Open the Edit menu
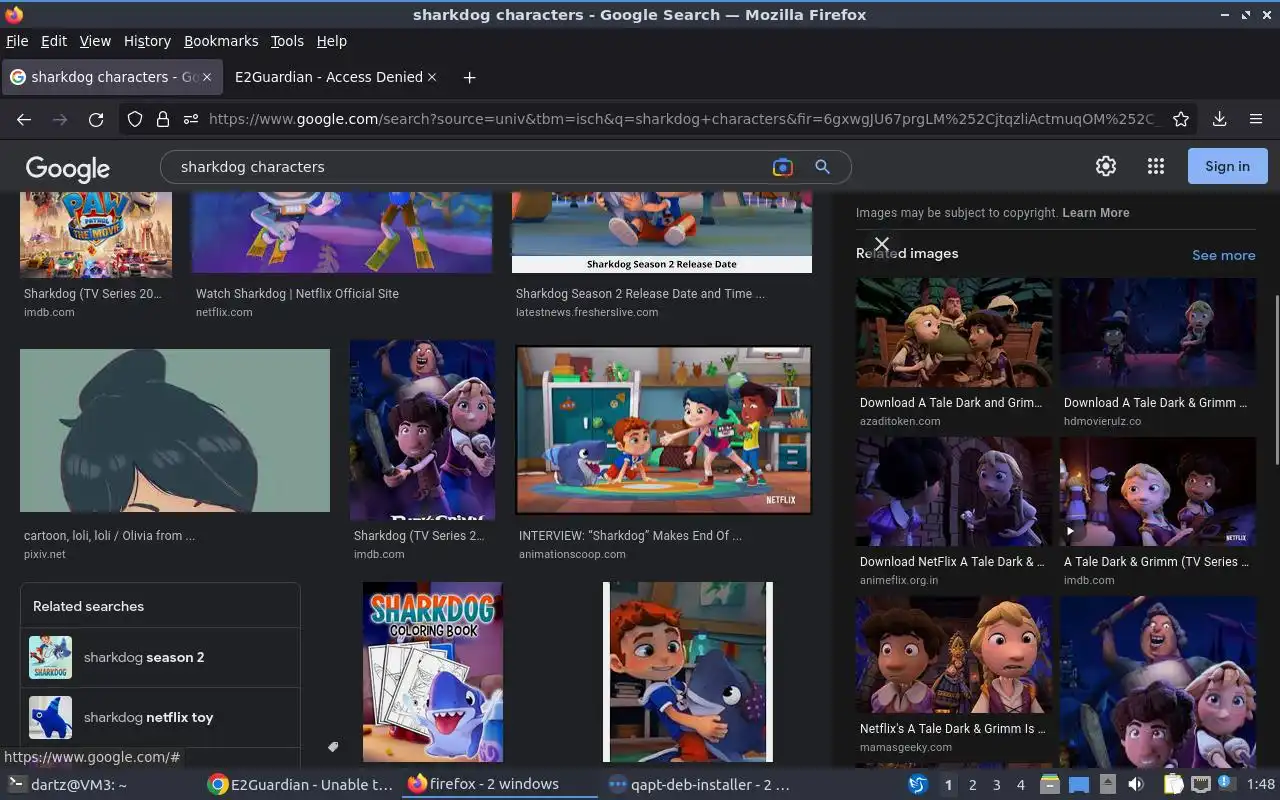 [54, 41]
